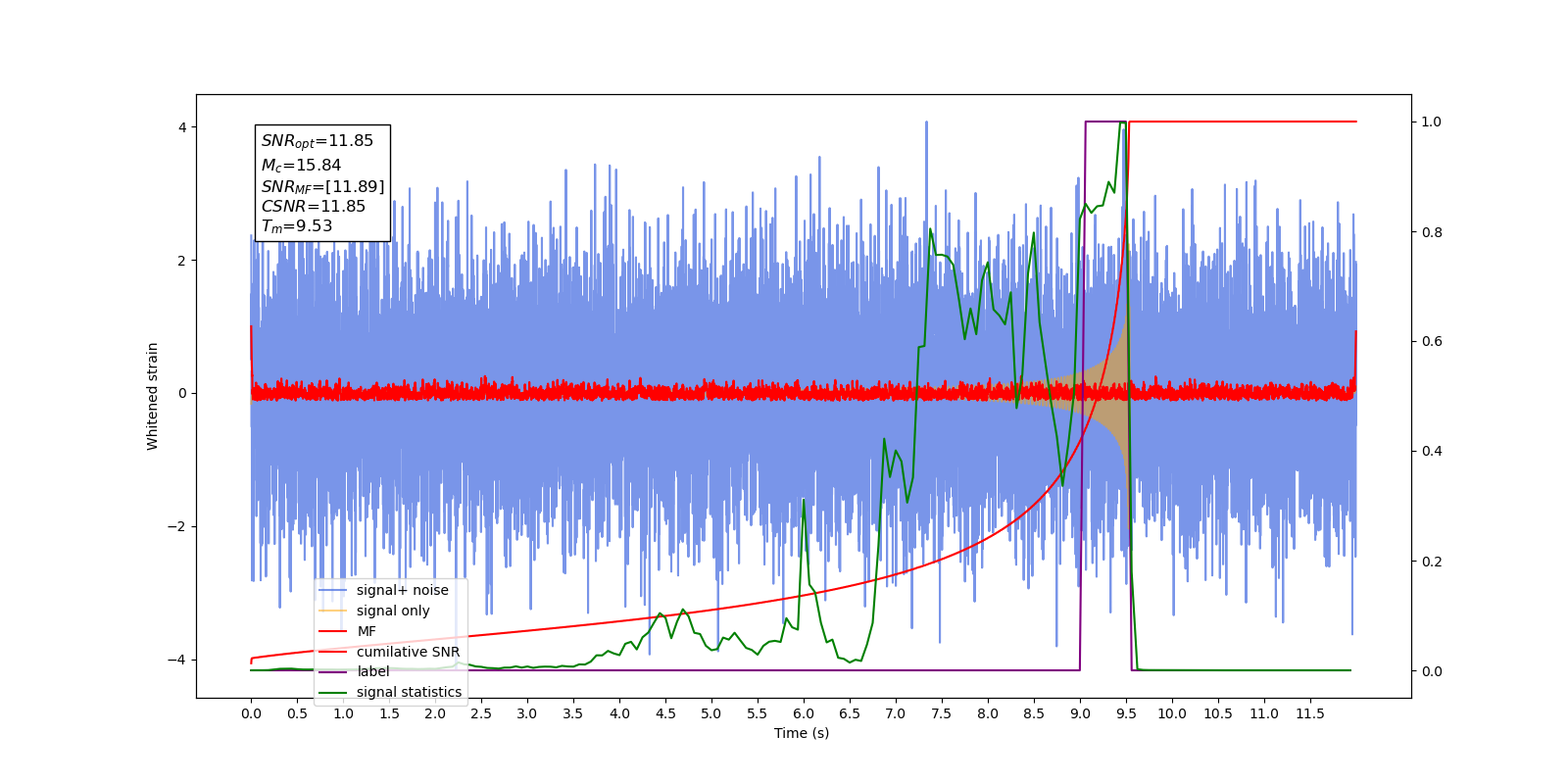The width and height of the screenshot is (1568, 784).
Task: Click the 'Time (s)' x-axis label
Action: 802,733
